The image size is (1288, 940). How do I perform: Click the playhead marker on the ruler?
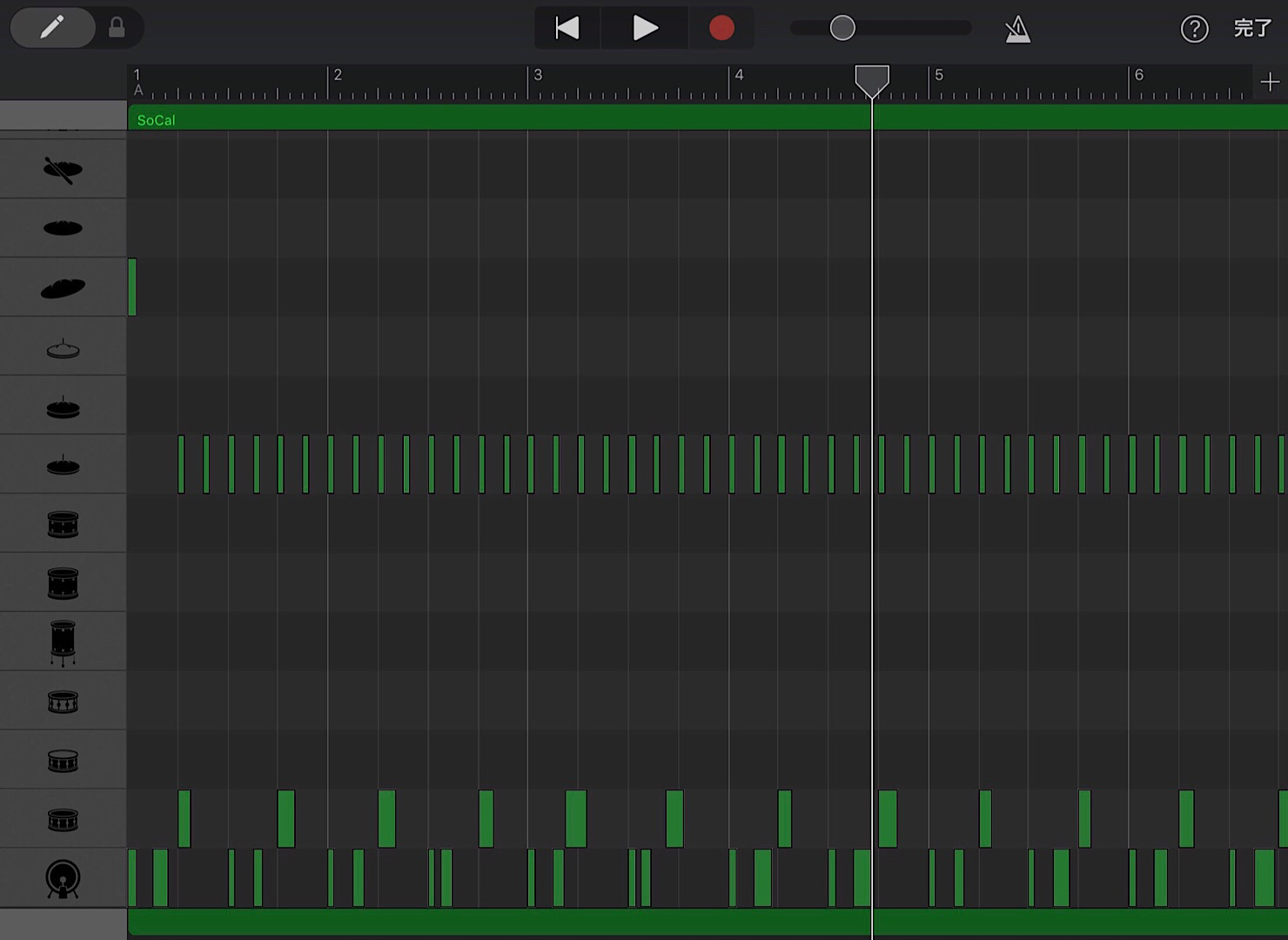(x=872, y=81)
